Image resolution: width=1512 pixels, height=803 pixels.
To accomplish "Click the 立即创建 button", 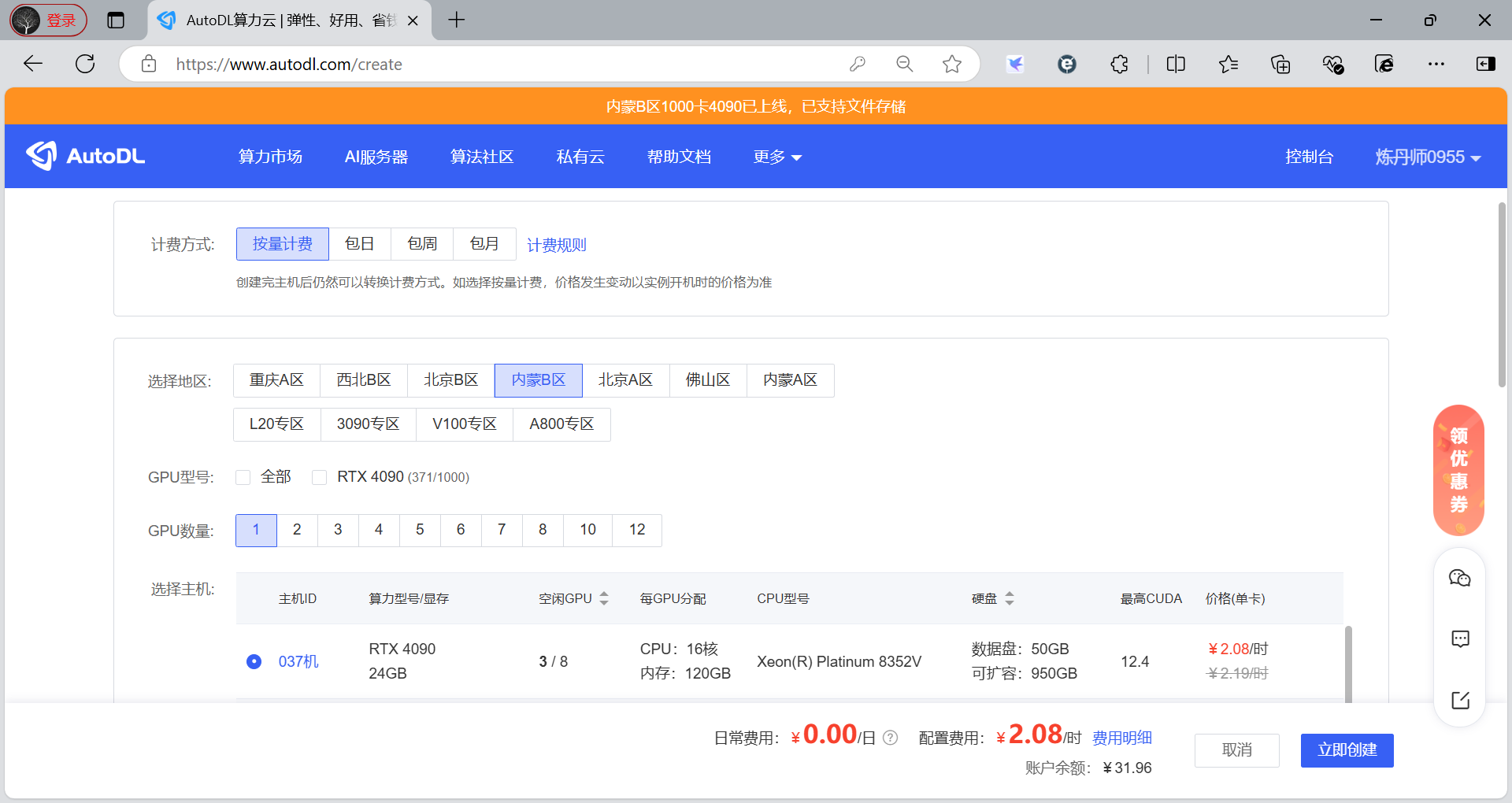I will (x=1347, y=750).
